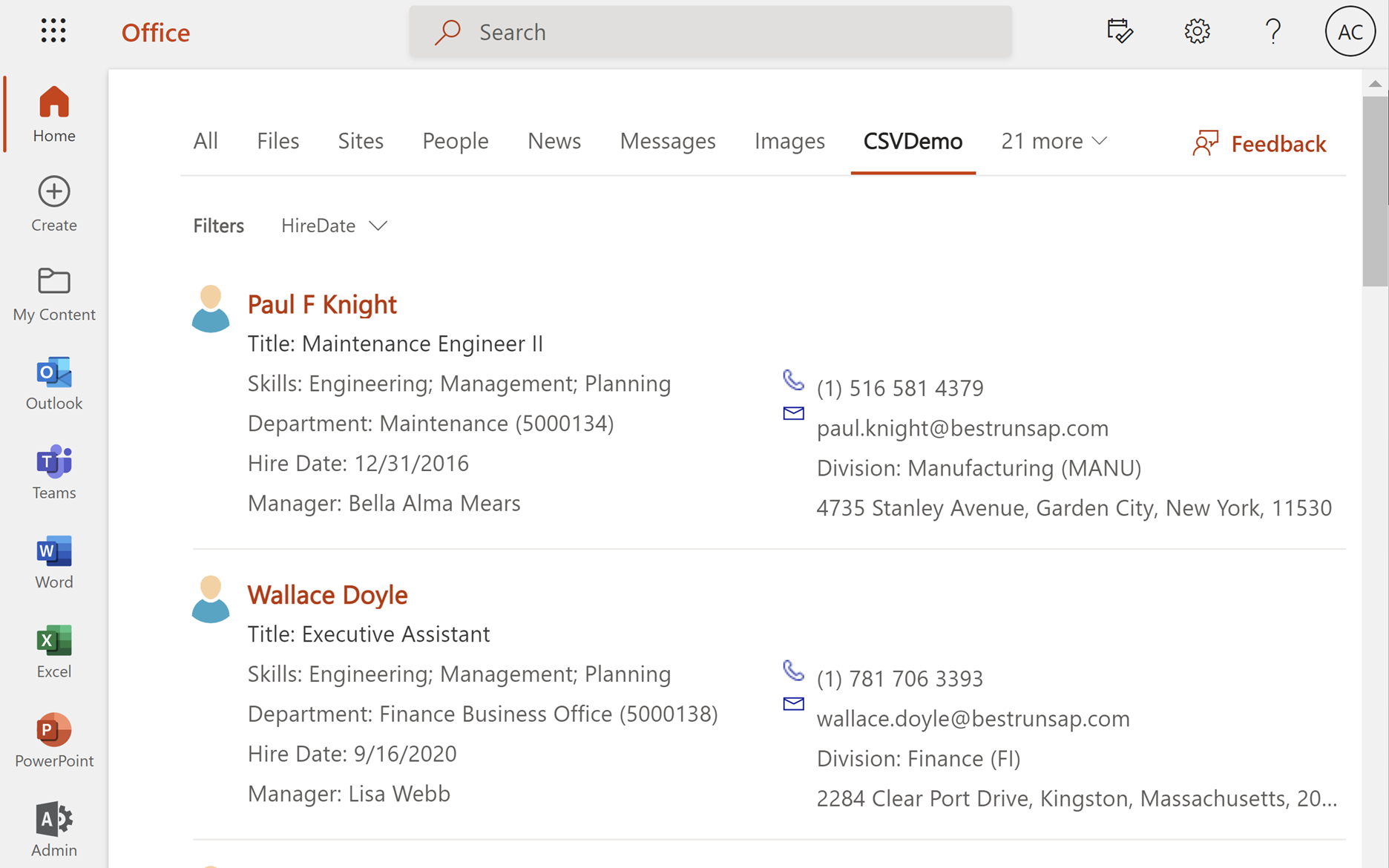Click the Feedback button
This screenshot has width=1389, height=868.
tap(1259, 143)
